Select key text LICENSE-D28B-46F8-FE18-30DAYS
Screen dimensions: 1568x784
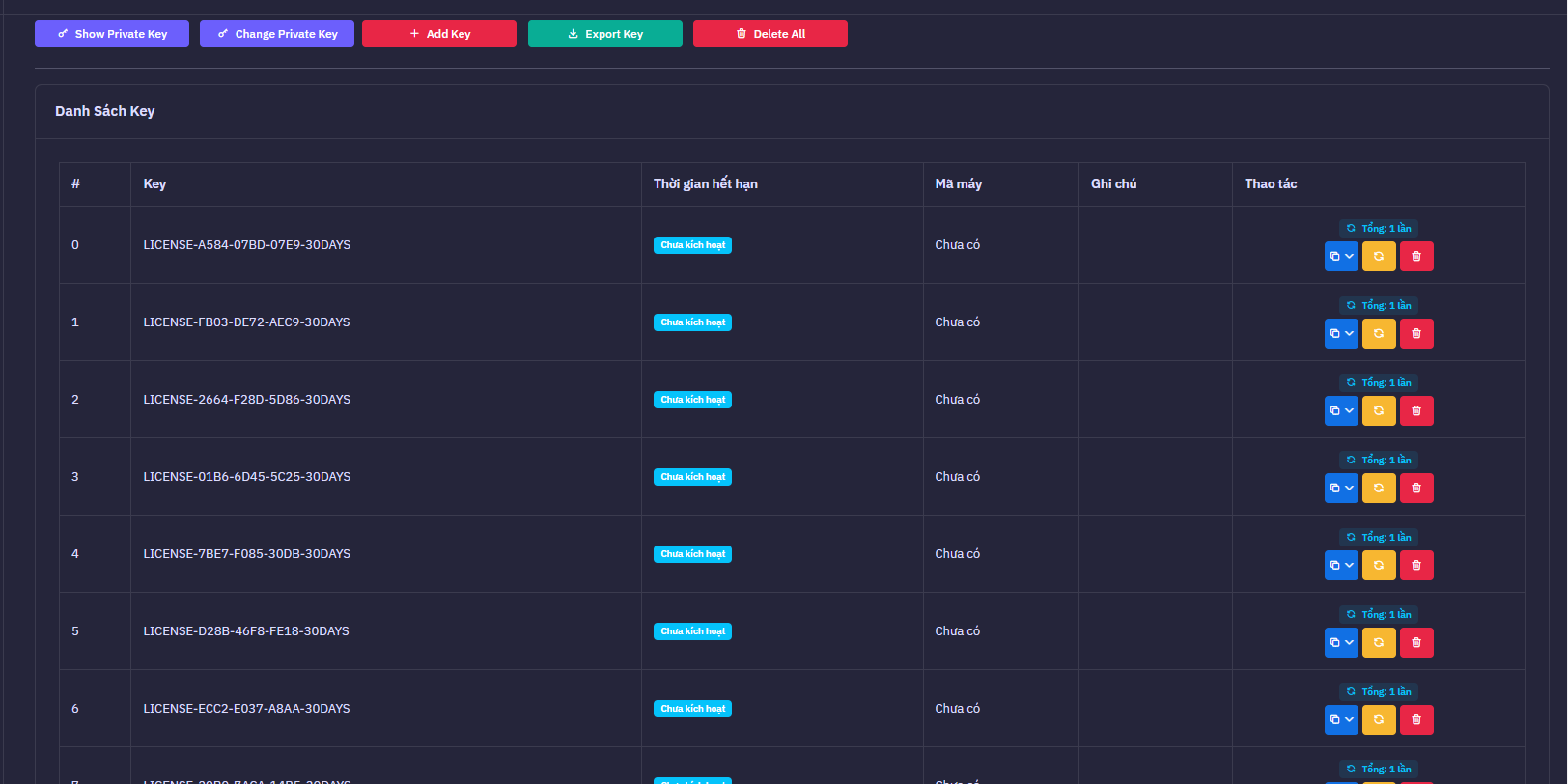click(x=246, y=631)
